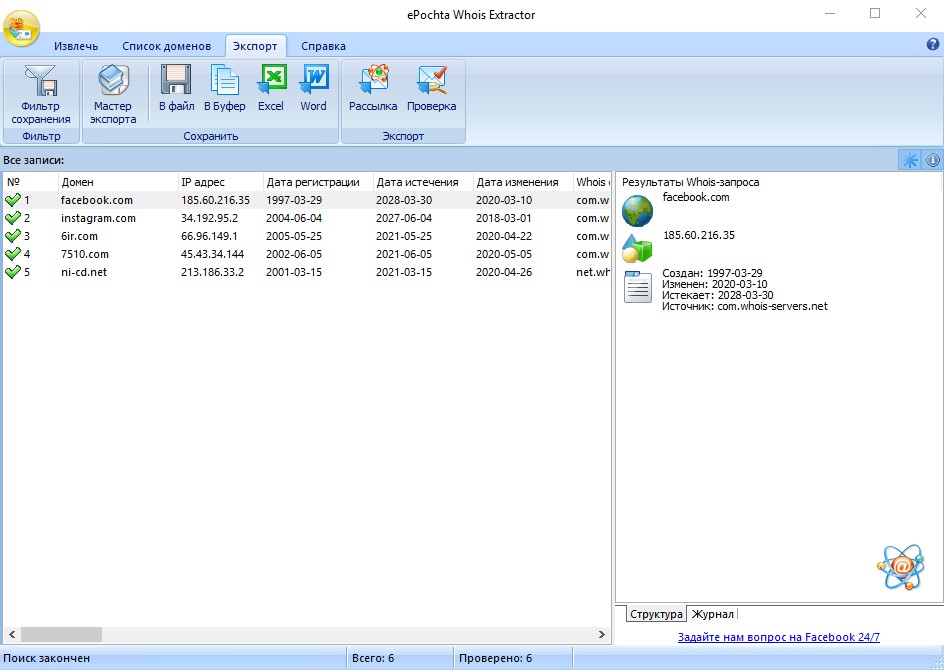Toggle the blue asterisk panel button
Image resolution: width=944 pixels, height=670 pixels.
point(910,160)
